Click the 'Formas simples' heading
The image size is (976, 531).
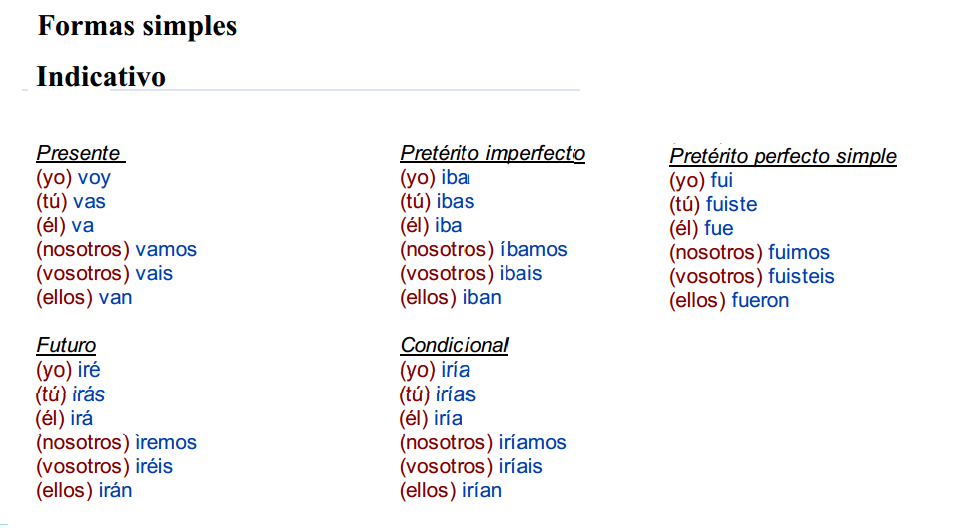(x=137, y=25)
